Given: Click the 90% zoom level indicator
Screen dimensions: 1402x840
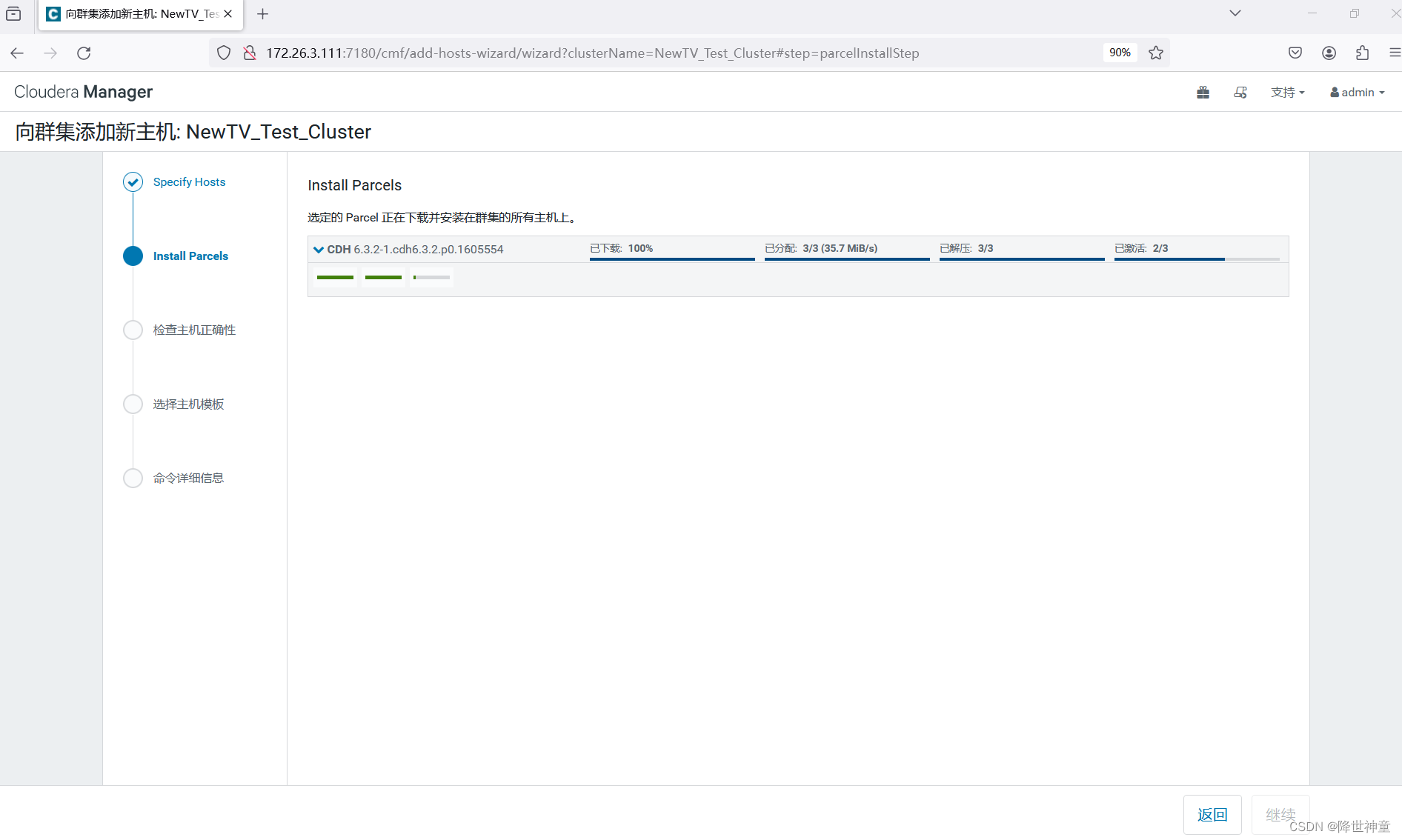Looking at the screenshot, I should pyautogui.click(x=1120, y=53).
